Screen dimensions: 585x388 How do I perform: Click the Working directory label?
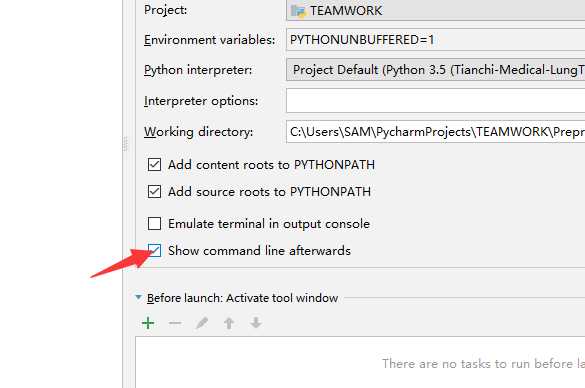click(x=198, y=132)
